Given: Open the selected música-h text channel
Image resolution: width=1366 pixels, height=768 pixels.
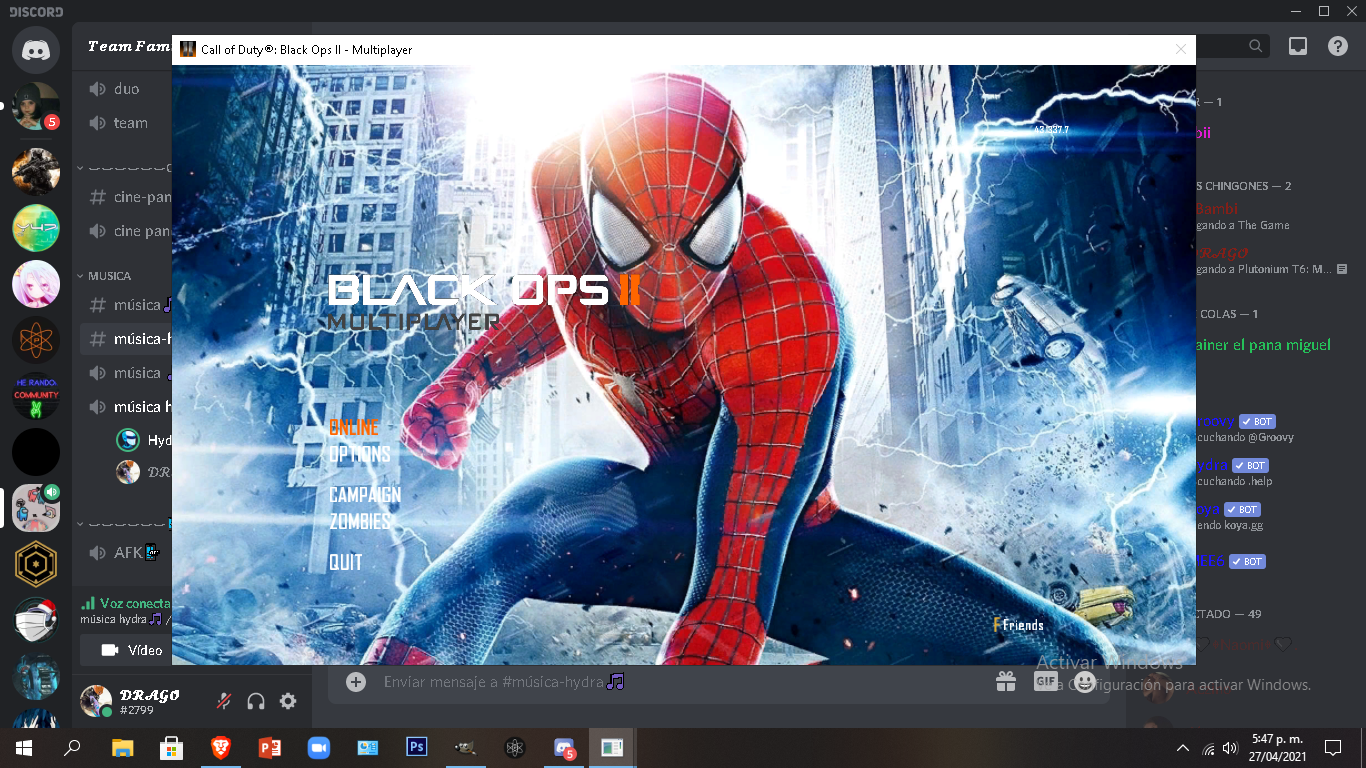Looking at the screenshot, I should [x=126, y=339].
